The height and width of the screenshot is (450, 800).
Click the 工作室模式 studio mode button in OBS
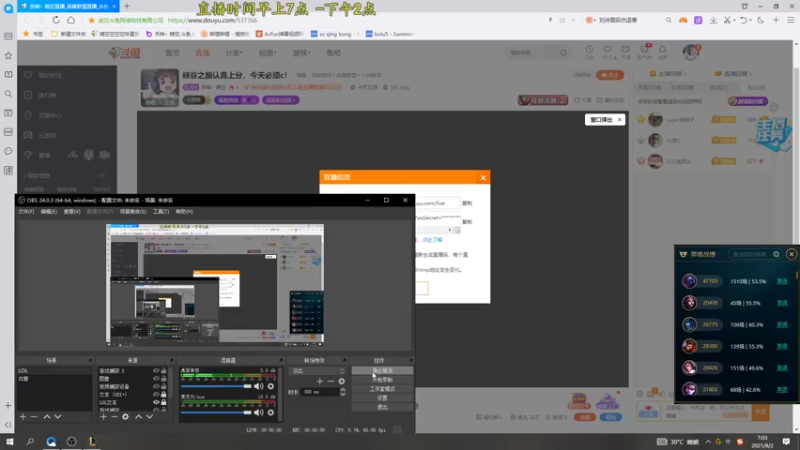point(382,389)
